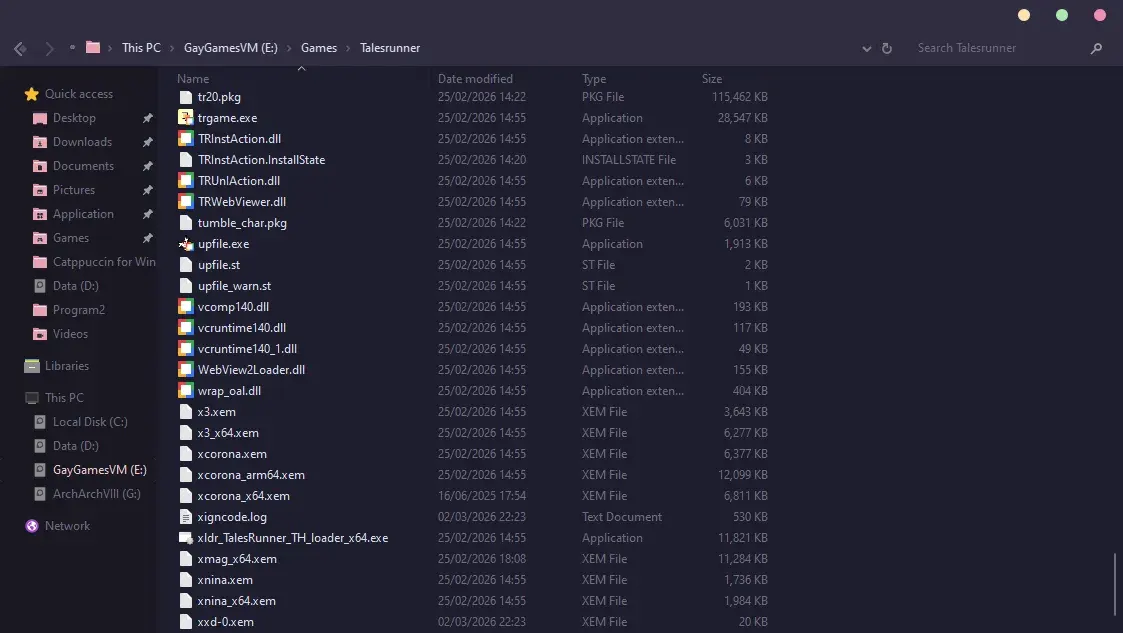Open Network in the navigation pane
This screenshot has height=633, width=1123.
coord(67,526)
